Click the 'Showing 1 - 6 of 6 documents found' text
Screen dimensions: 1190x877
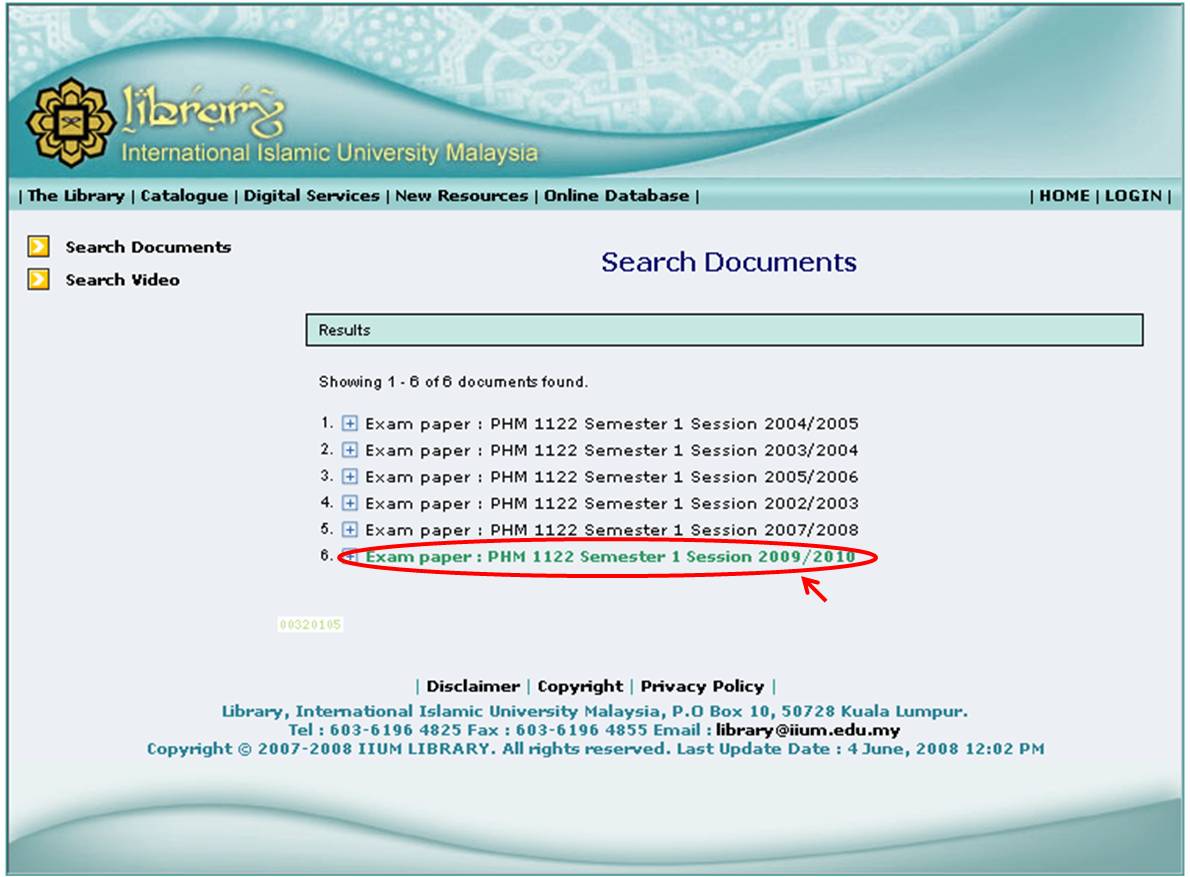[x=453, y=382]
